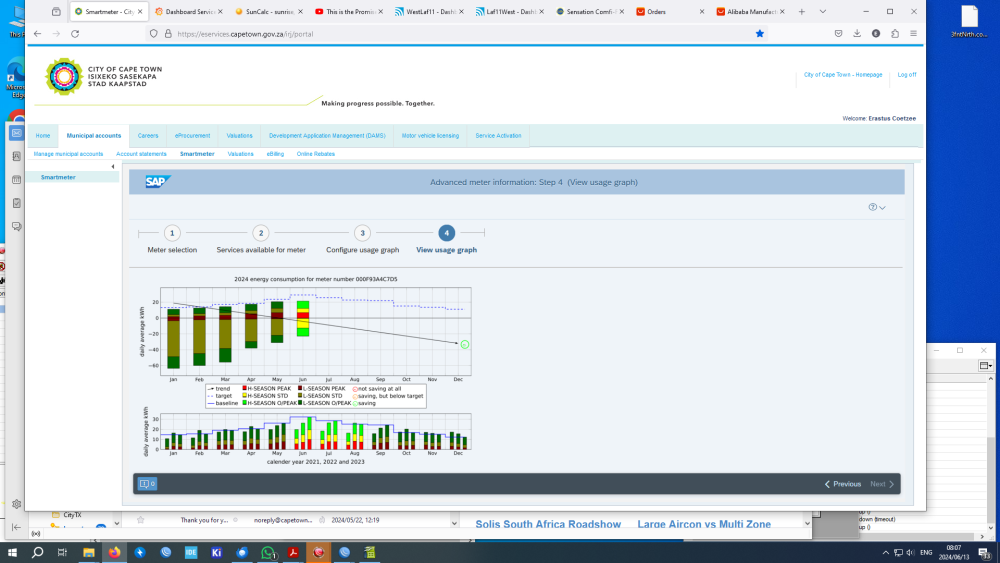The image size is (1000, 563).
Task: Open the Municipal accounts tab
Action: [94, 136]
